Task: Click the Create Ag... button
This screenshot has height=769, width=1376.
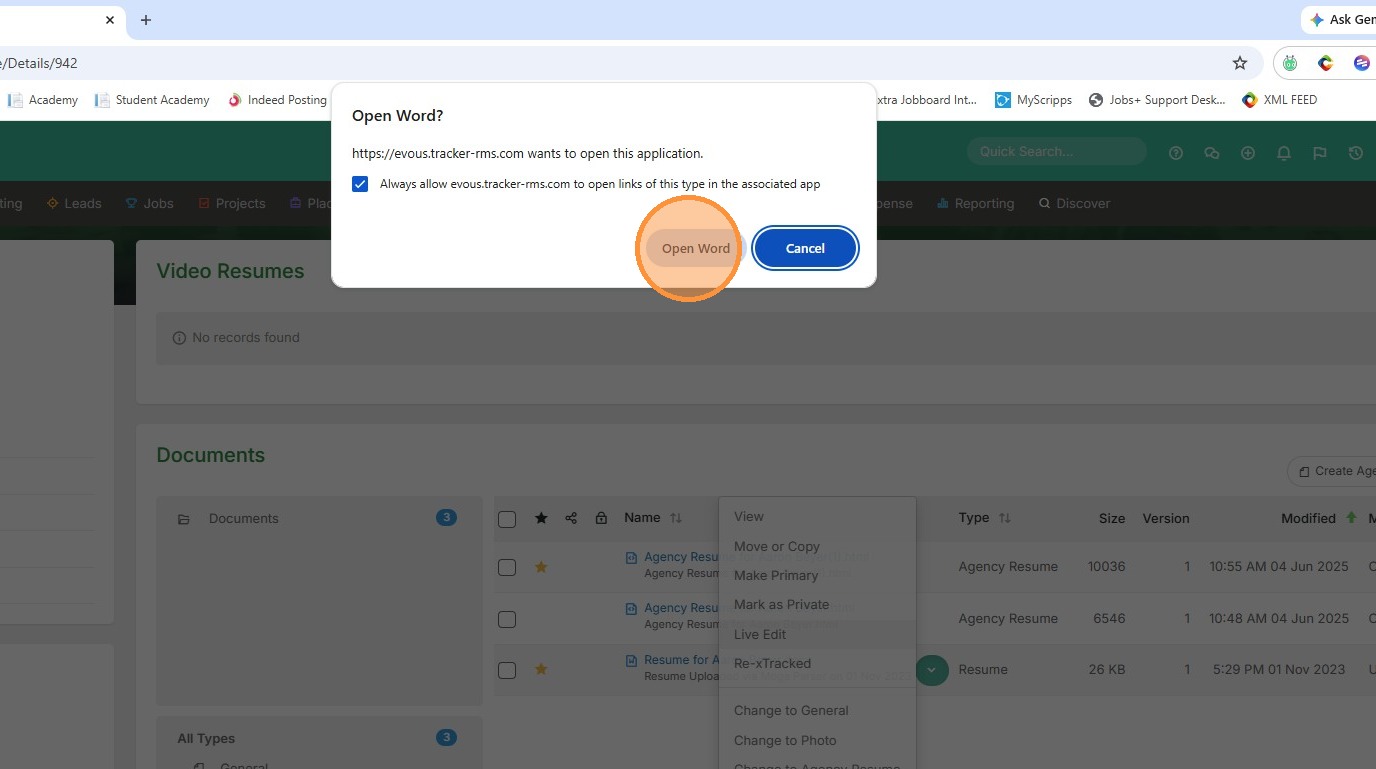Action: [x=1334, y=471]
